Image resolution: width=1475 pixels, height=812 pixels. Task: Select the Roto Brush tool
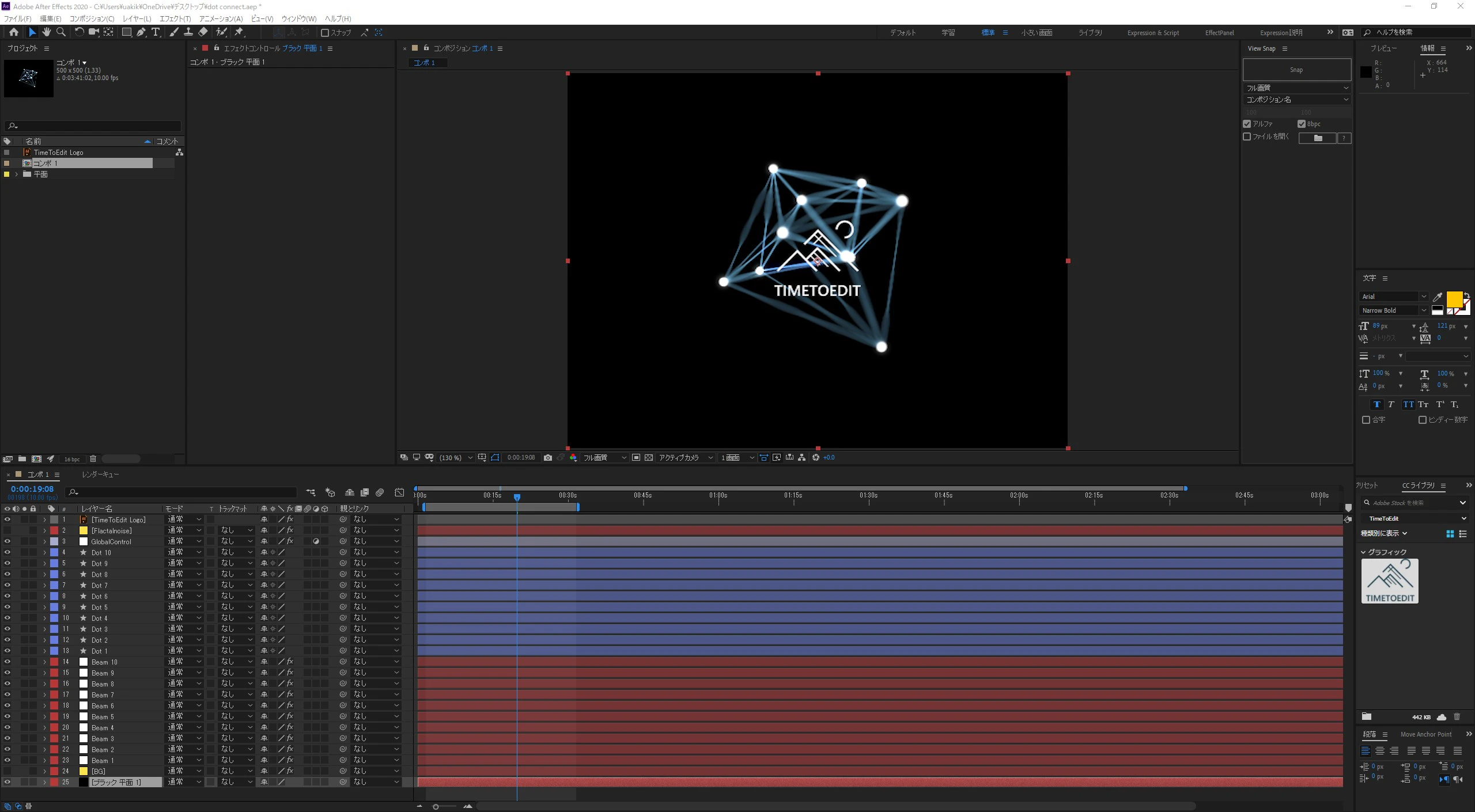221,32
